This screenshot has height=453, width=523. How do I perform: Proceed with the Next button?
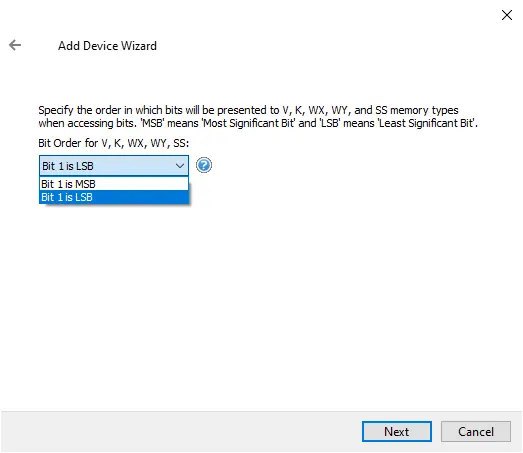397,431
